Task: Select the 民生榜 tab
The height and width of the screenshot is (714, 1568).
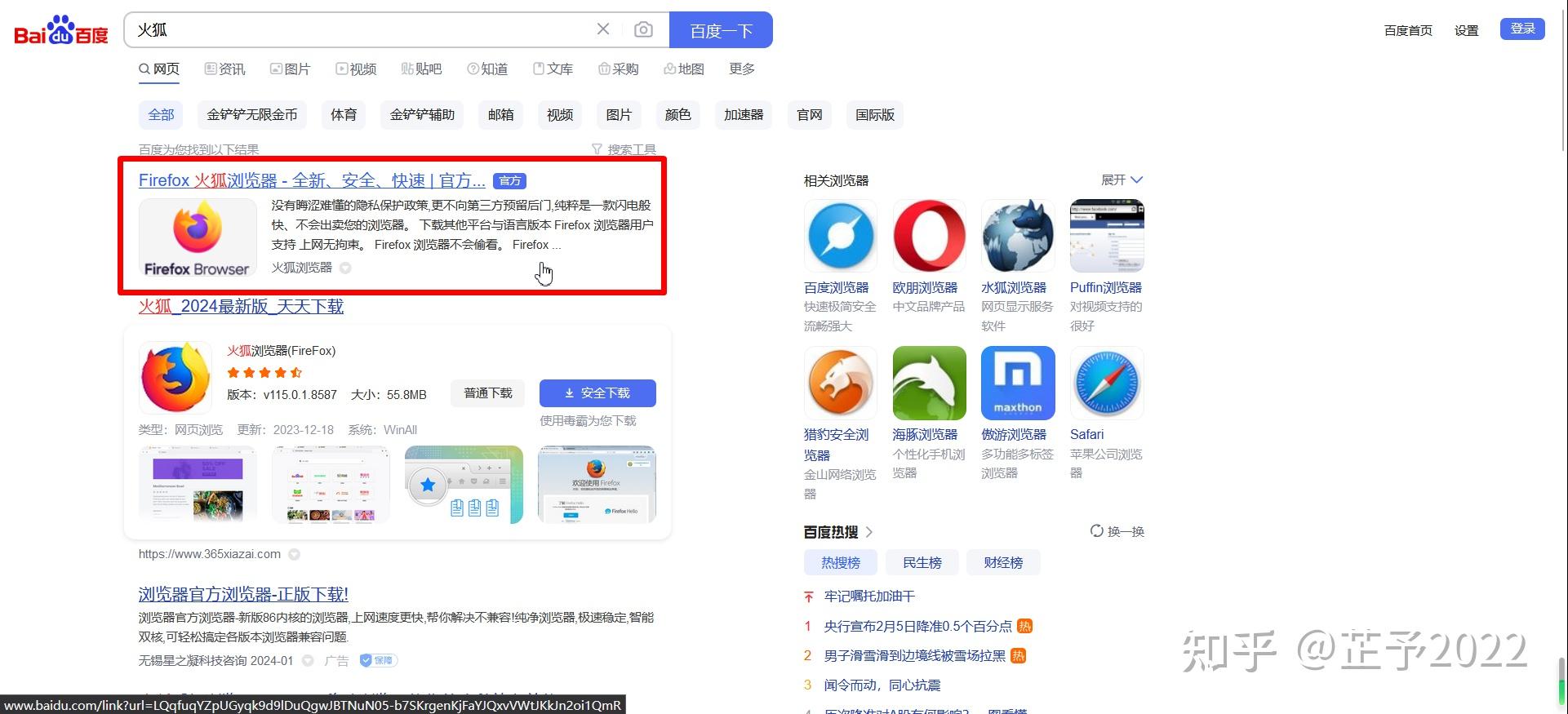Action: coord(922,562)
